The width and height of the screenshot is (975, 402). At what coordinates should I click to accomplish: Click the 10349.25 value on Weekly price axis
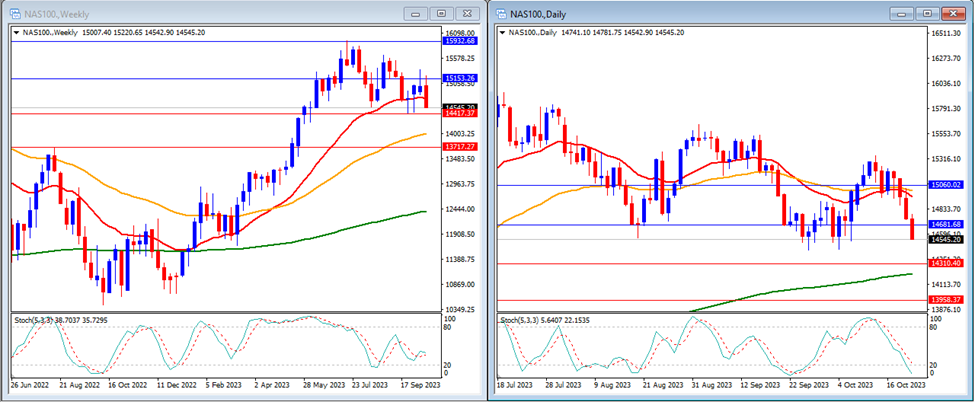click(x=461, y=309)
